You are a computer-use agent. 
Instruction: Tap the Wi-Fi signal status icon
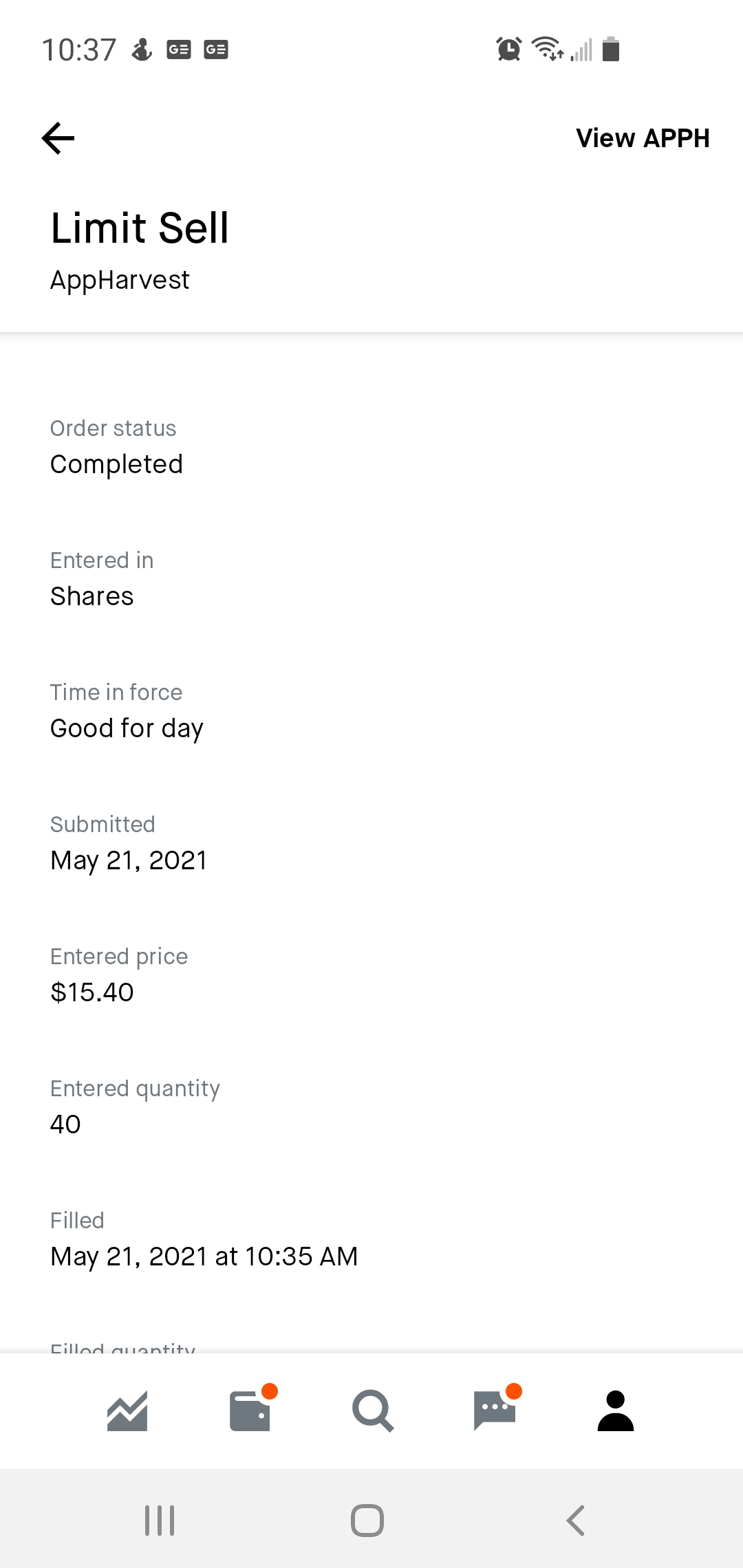coord(548,50)
